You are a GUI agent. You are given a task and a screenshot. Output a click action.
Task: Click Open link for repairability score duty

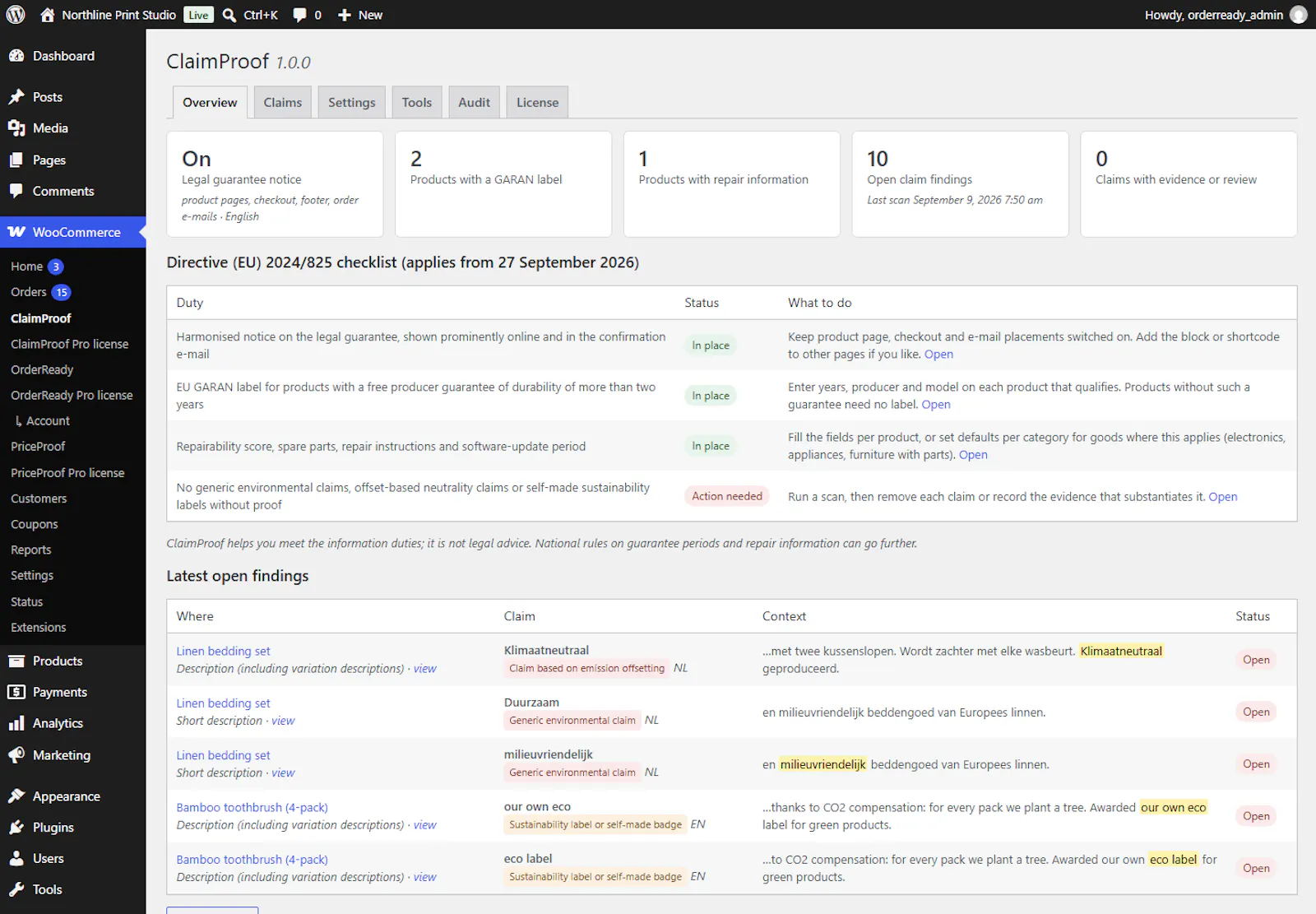pyautogui.click(x=973, y=455)
